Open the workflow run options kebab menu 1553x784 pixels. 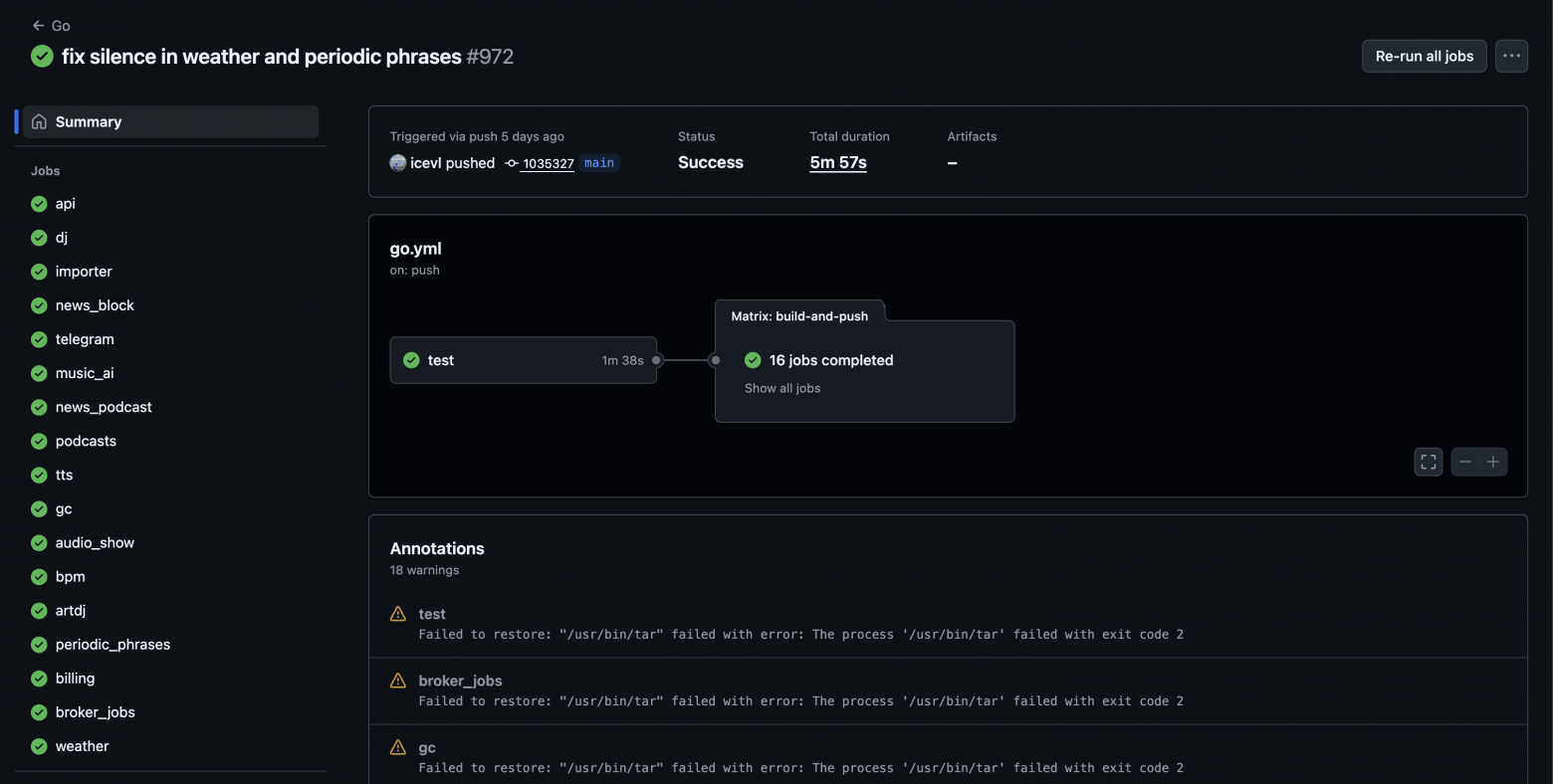[x=1510, y=56]
